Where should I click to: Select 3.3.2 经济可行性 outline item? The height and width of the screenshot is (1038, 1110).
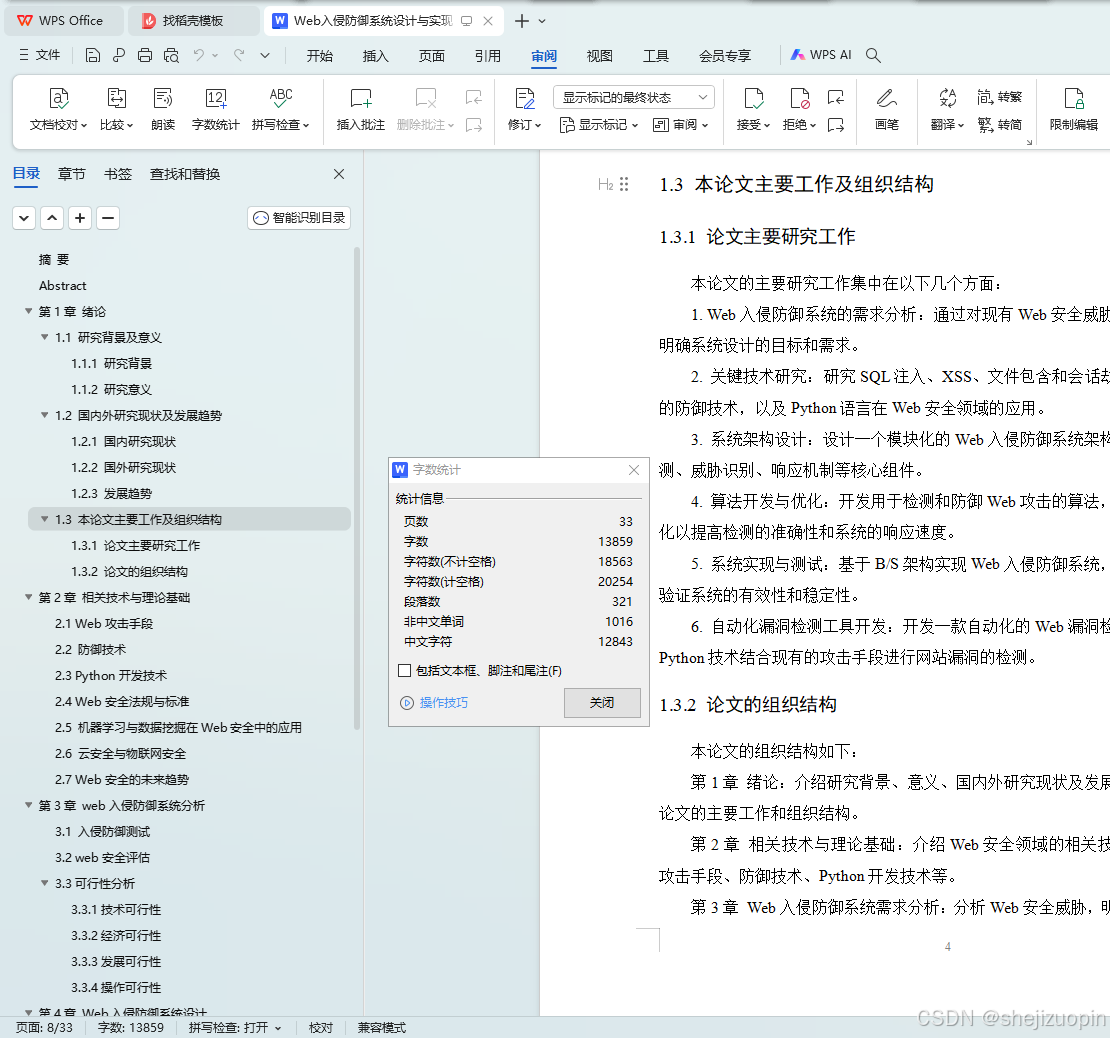[x=116, y=935]
